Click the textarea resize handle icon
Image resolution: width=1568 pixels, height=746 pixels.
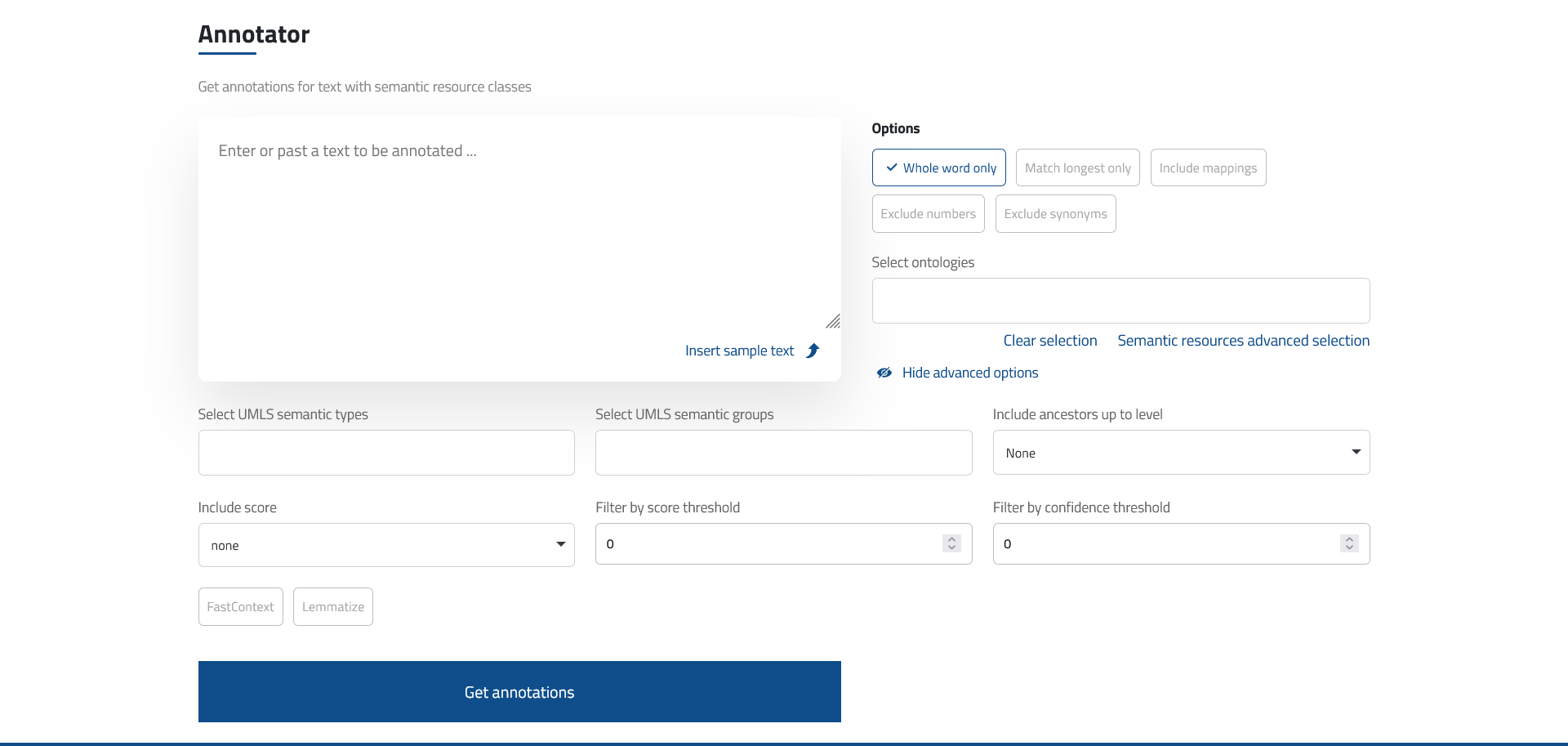[832, 321]
